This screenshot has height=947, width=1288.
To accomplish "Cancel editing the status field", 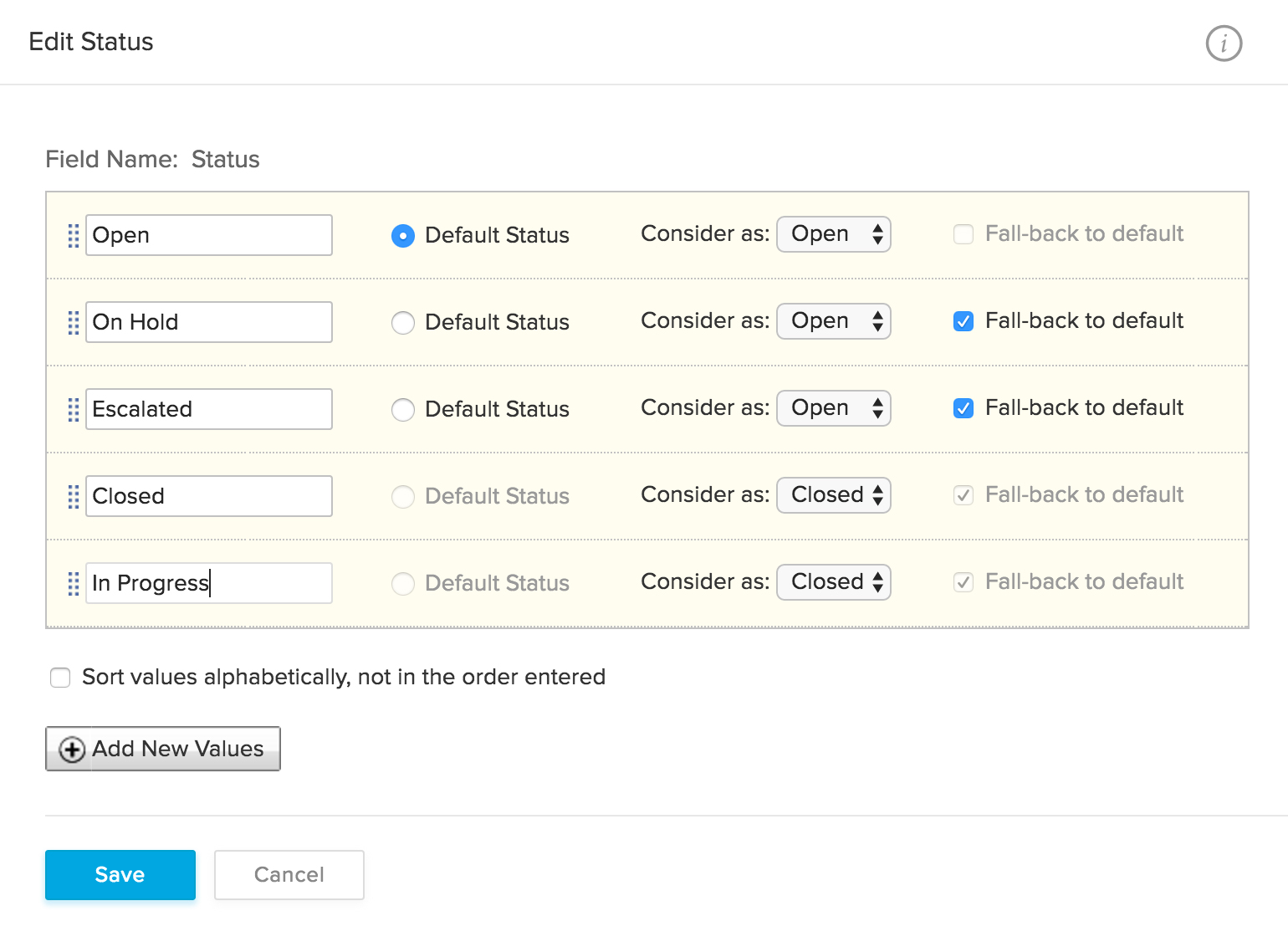I will coord(289,875).
